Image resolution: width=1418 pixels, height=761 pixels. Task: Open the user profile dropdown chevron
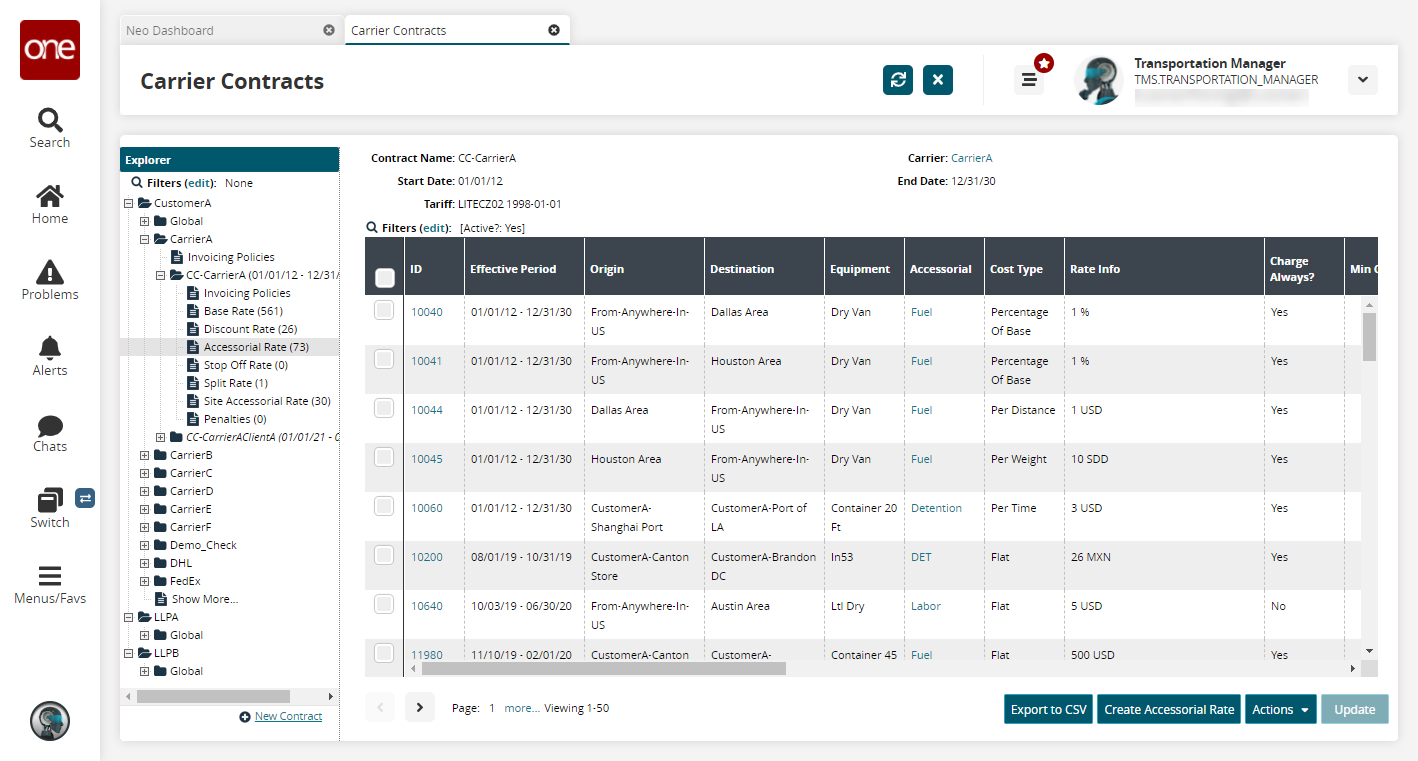(1362, 80)
